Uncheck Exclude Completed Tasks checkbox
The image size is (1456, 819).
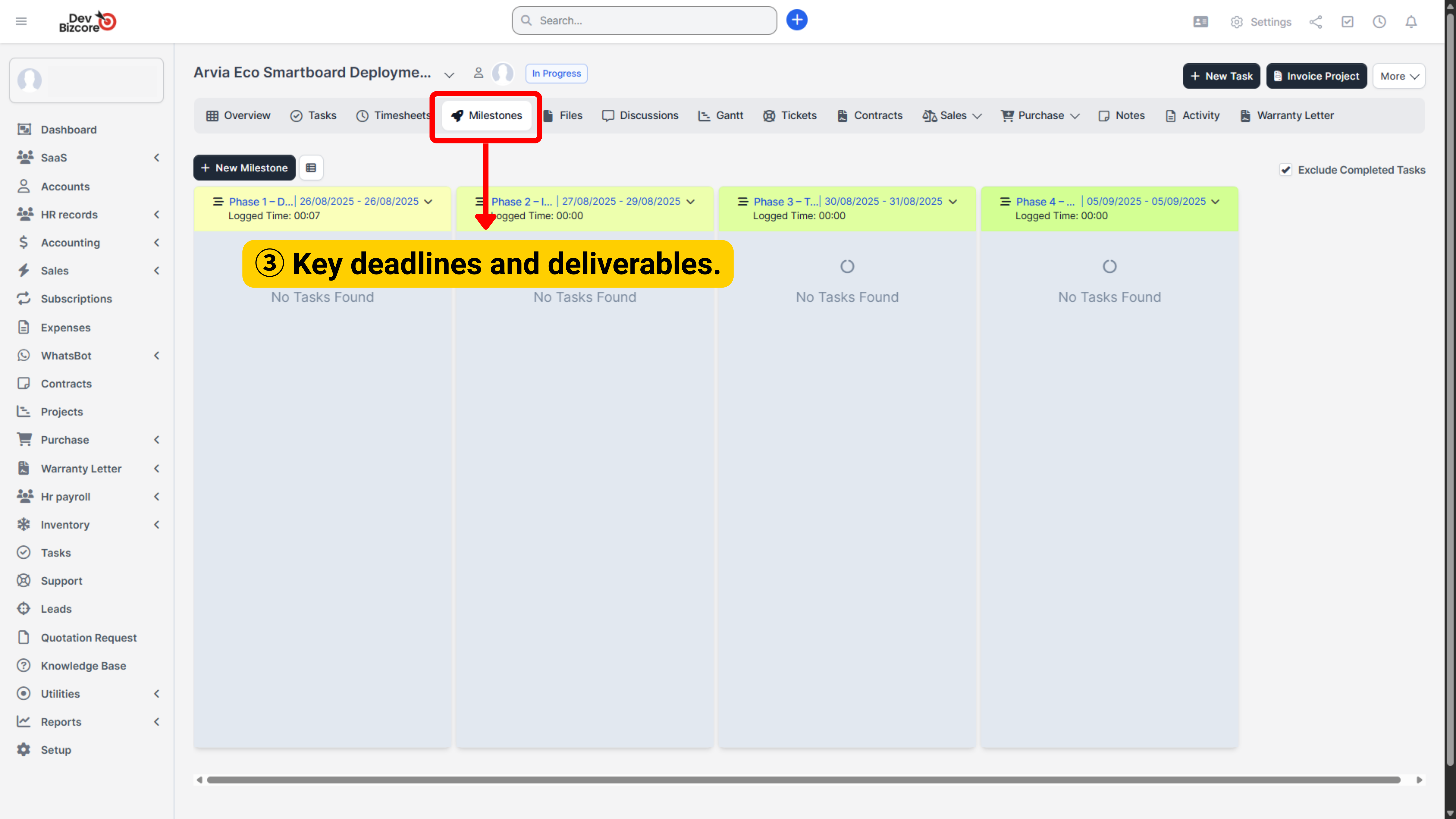(1286, 170)
